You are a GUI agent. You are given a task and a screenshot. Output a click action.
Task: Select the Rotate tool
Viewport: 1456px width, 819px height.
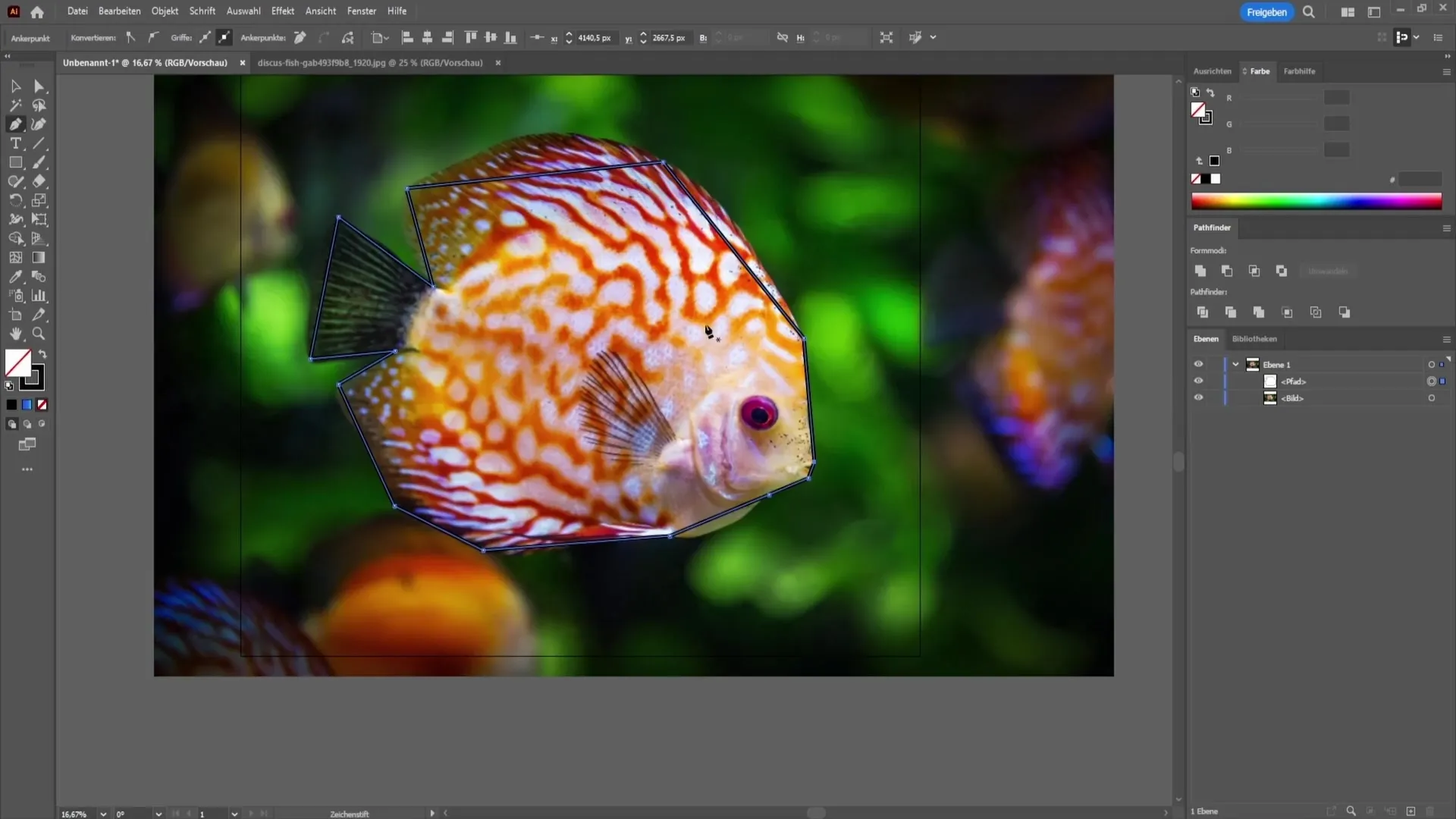pyautogui.click(x=15, y=200)
